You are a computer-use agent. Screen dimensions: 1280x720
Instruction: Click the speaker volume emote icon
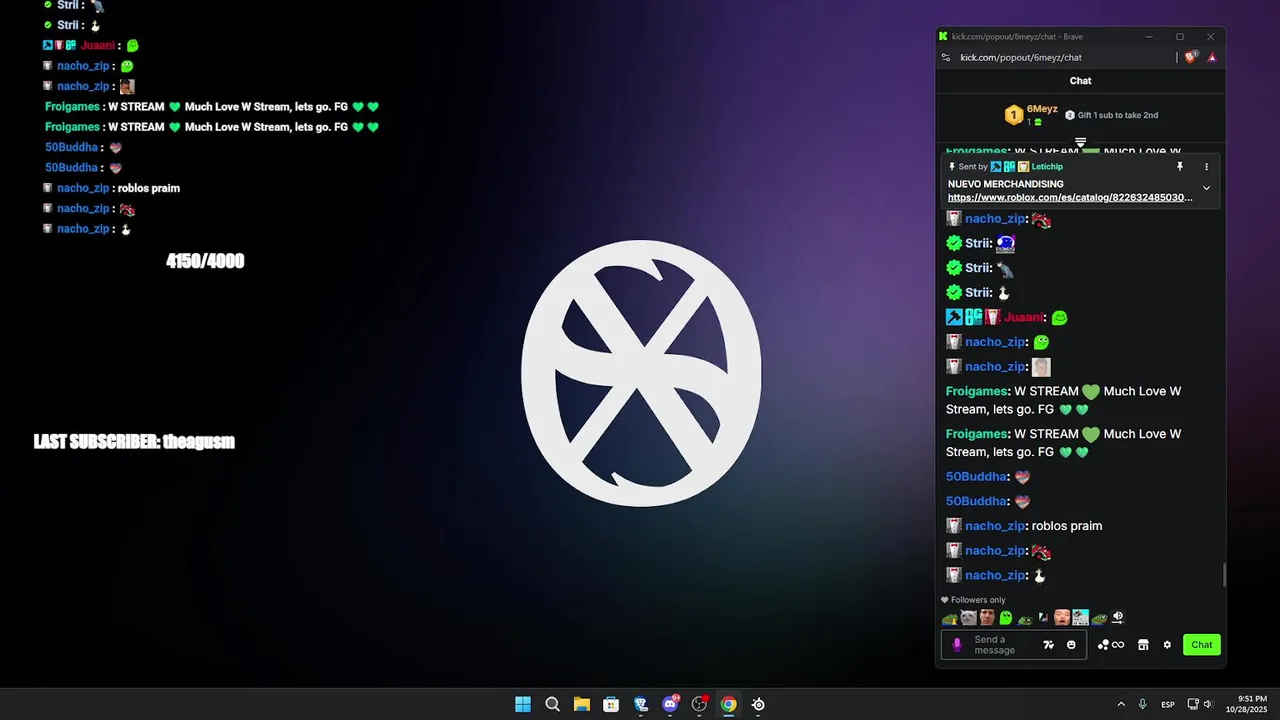(1118, 618)
